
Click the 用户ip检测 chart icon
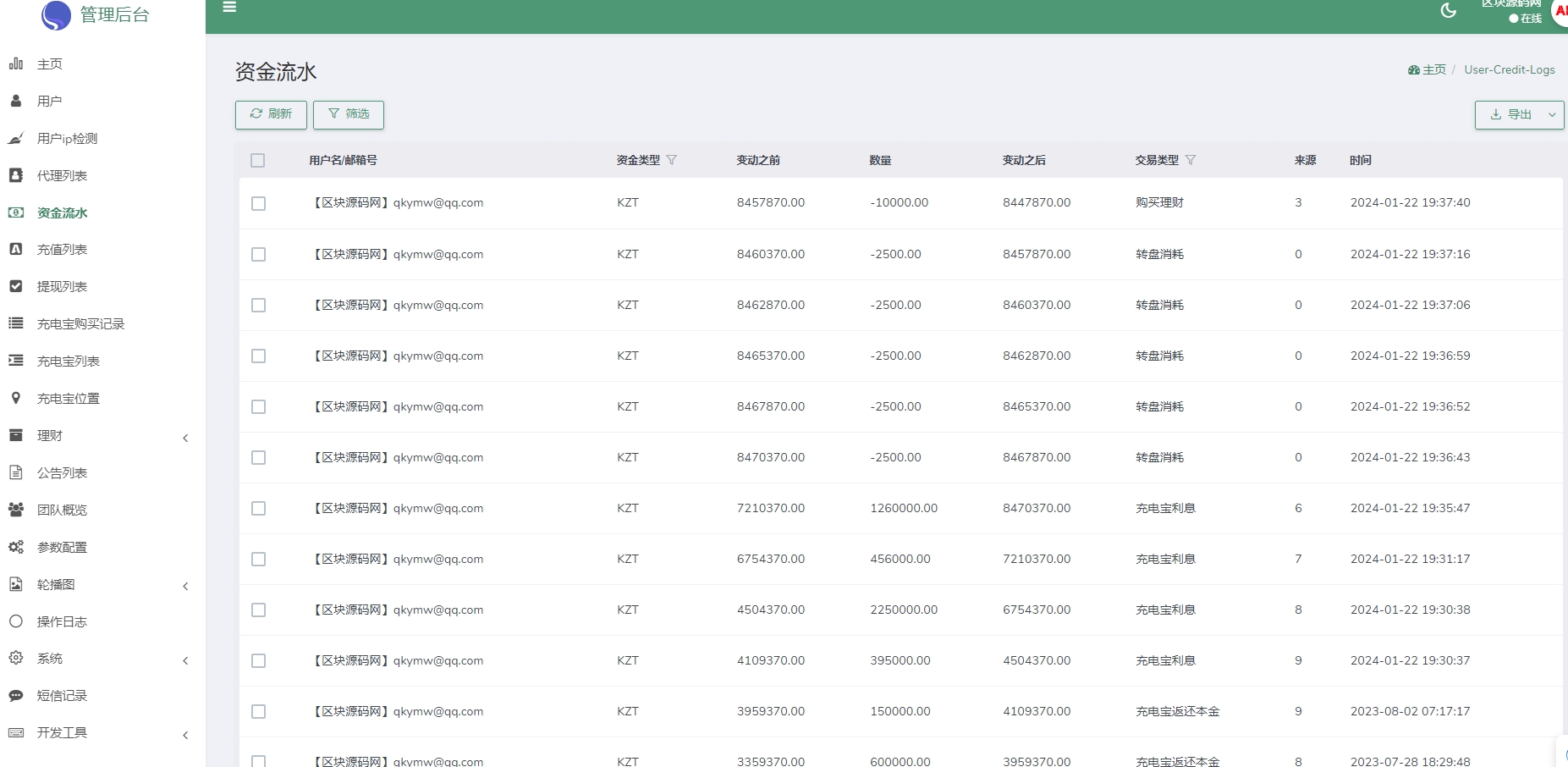pyautogui.click(x=15, y=139)
